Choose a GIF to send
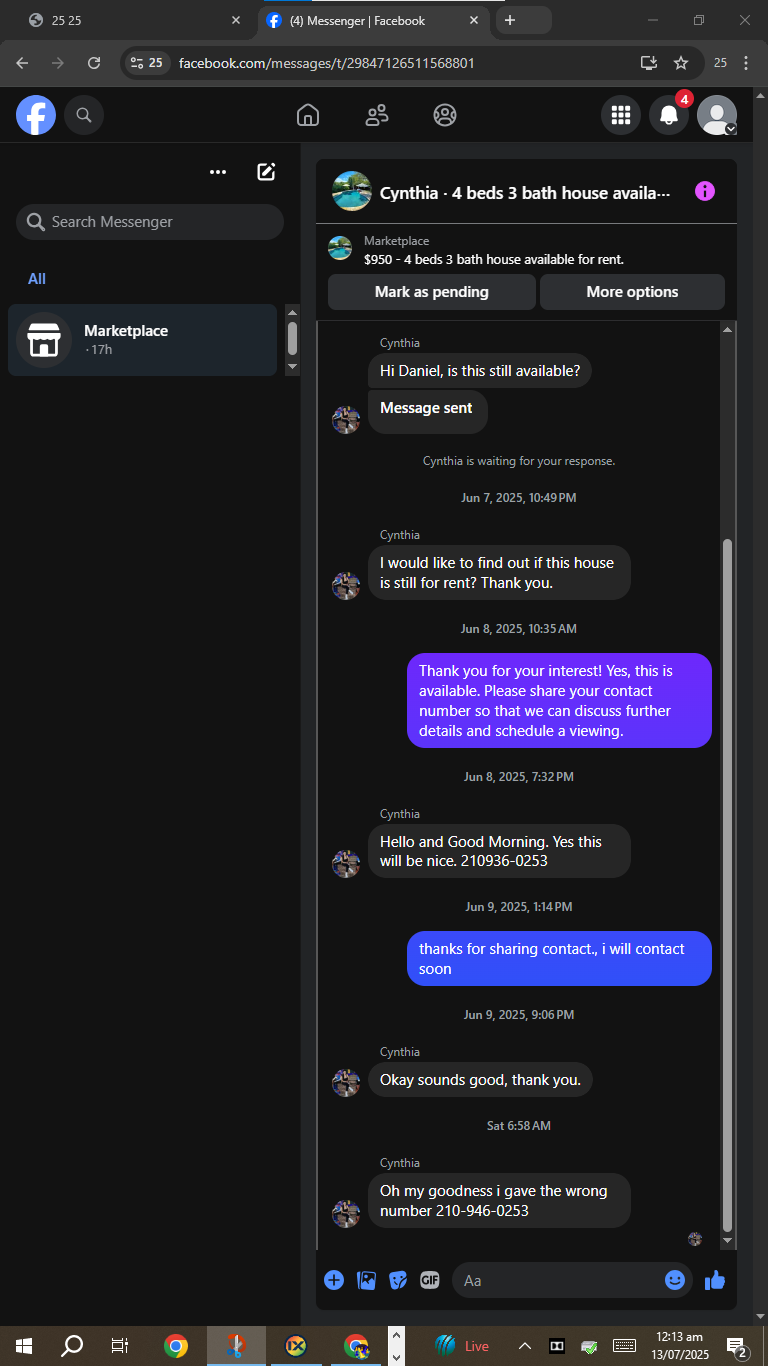This screenshot has height=1366, width=768. pyautogui.click(x=430, y=1280)
